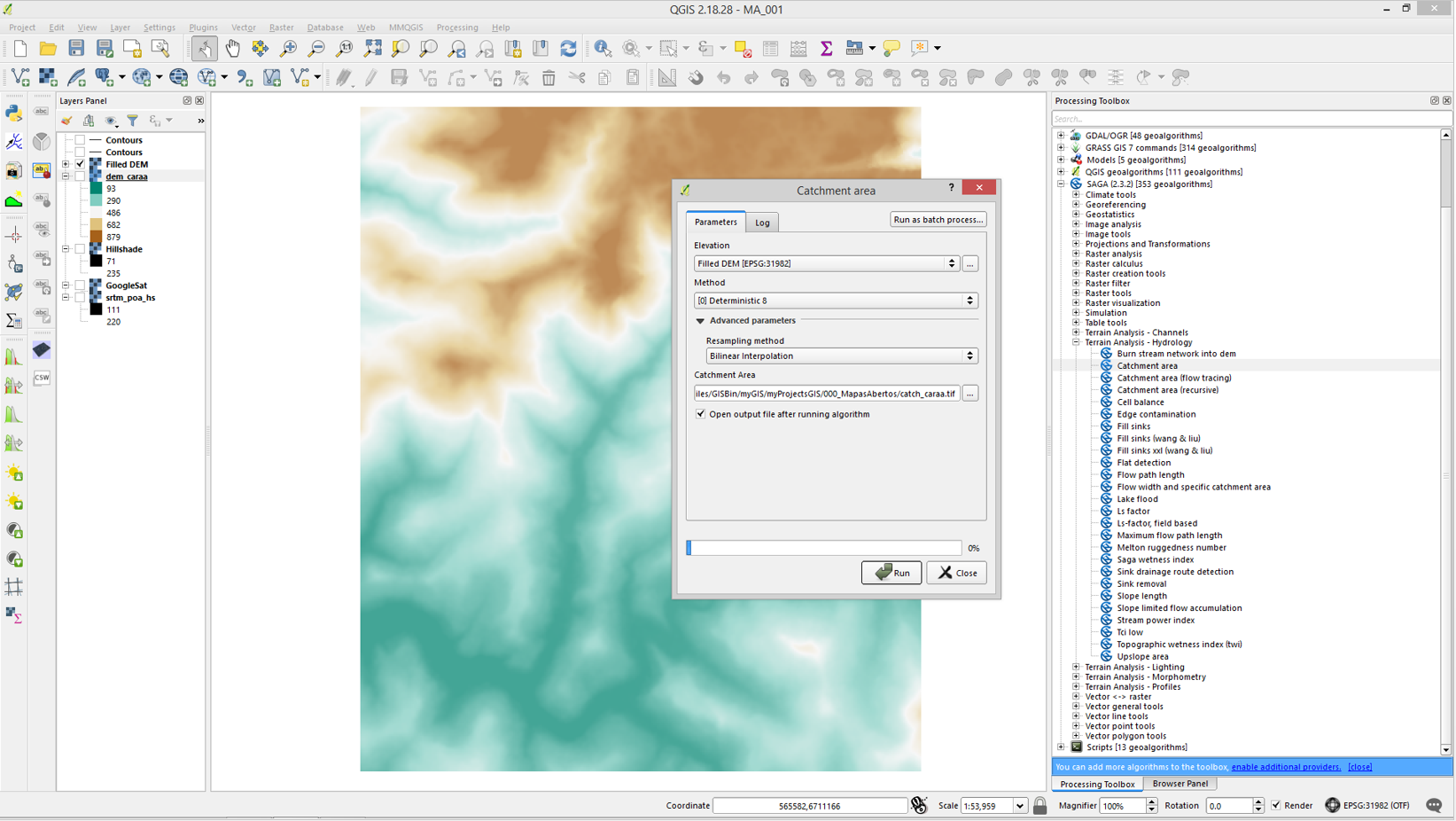
Task: Select the Identify Features tool
Action: point(603,48)
